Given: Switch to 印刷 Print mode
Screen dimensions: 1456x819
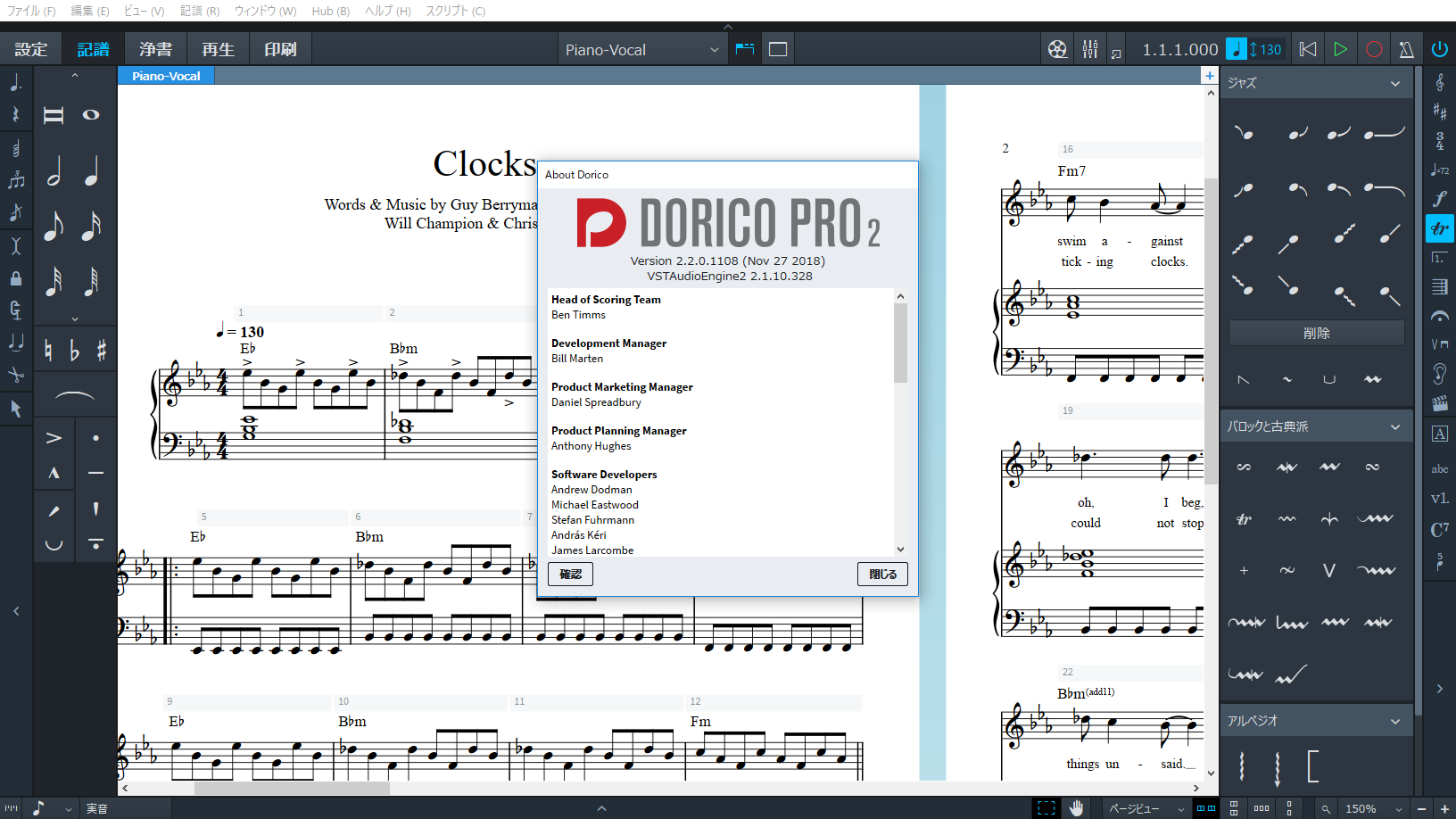Looking at the screenshot, I should click(280, 50).
